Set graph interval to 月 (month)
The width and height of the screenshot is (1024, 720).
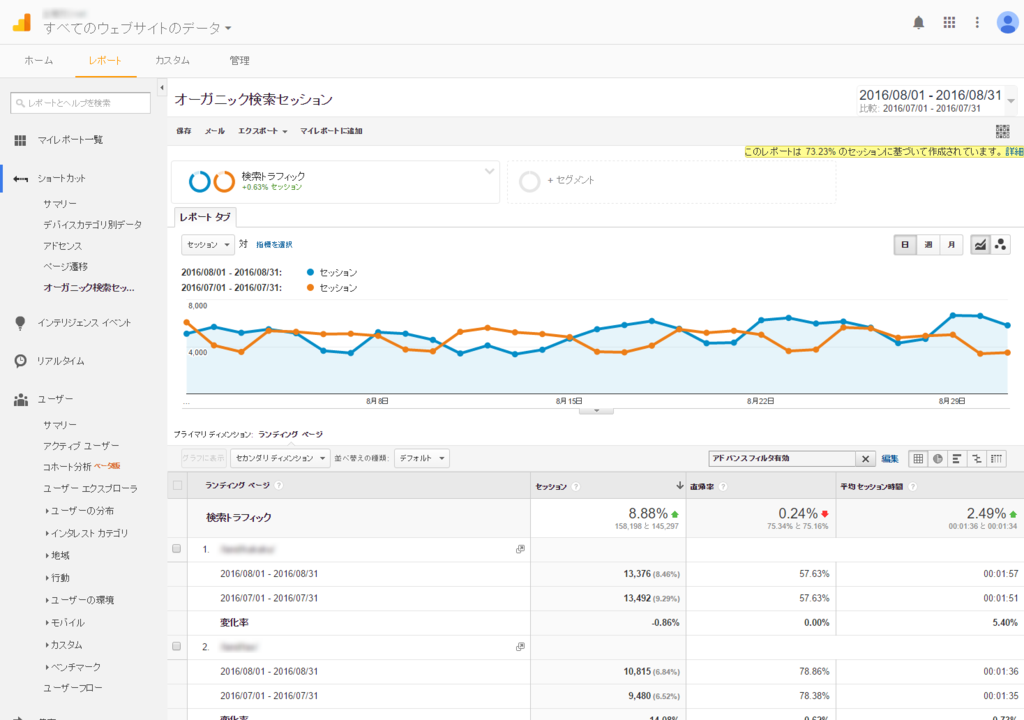[951, 244]
